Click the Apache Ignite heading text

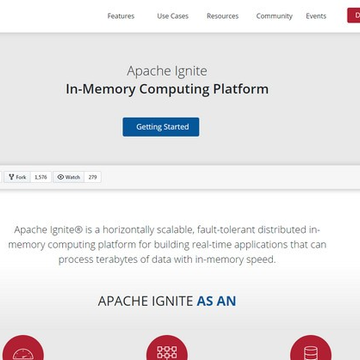[x=167, y=71]
